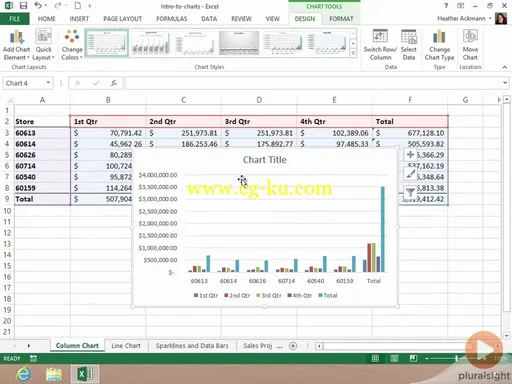
Task: Click Switch Row/Column button
Action: (x=380, y=45)
